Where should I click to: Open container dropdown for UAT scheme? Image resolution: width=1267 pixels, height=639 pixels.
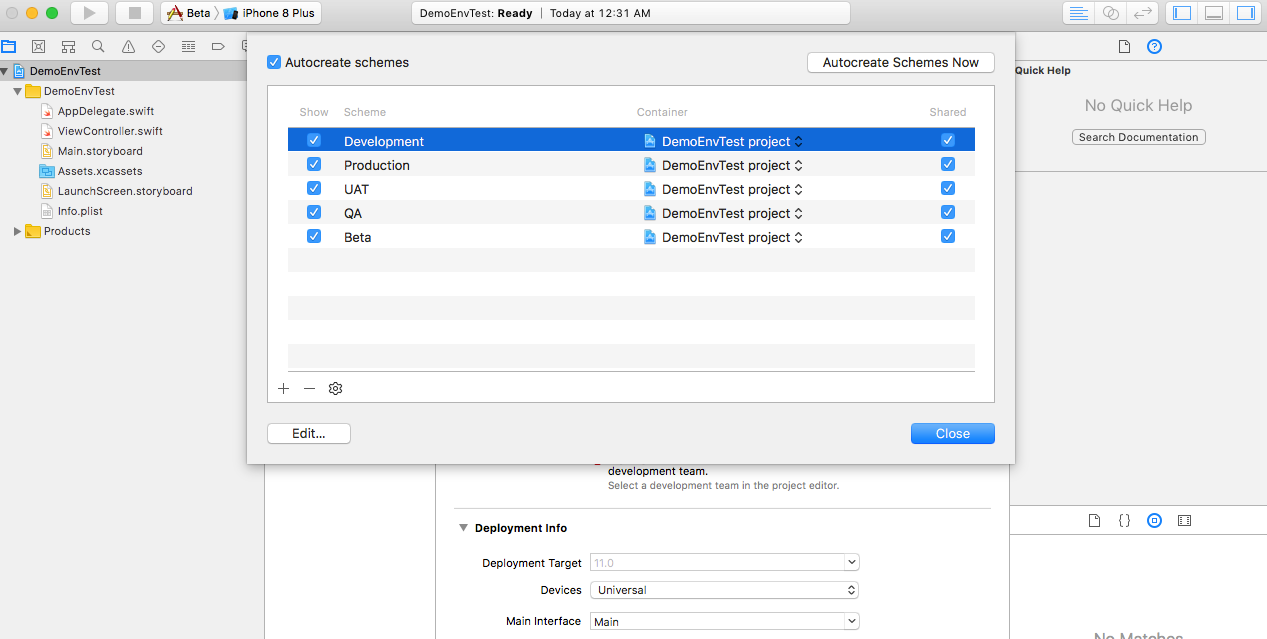[724, 189]
